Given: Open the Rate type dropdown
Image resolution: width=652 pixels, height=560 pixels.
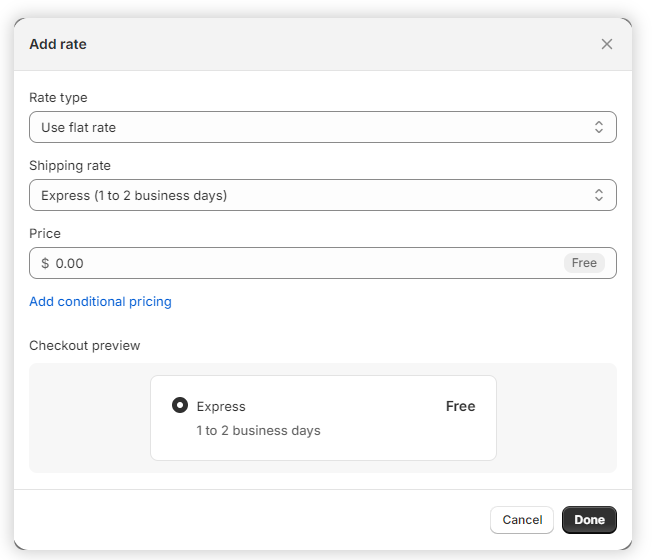Looking at the screenshot, I should coord(310,127).
